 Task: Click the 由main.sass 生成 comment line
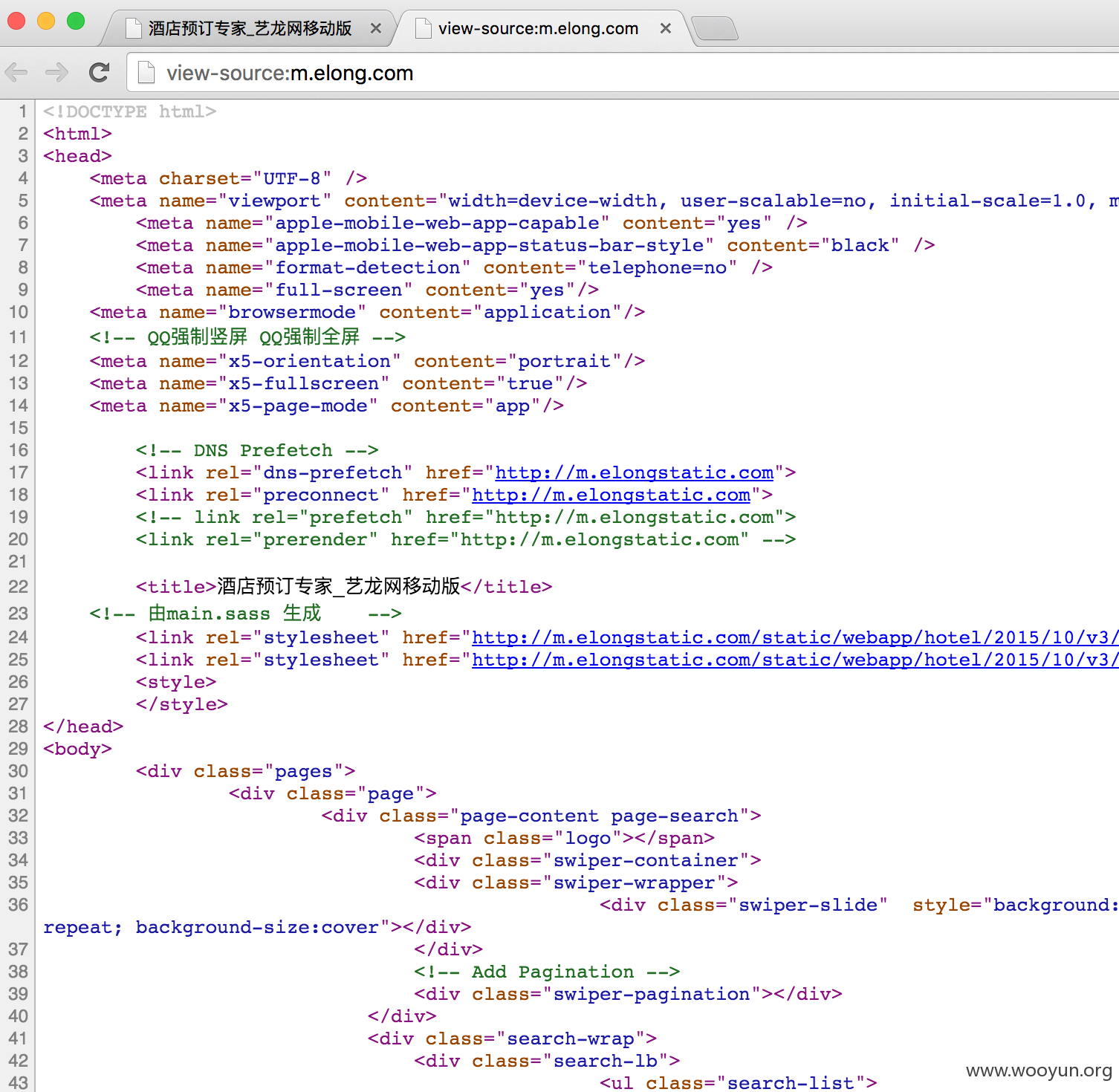click(245, 613)
